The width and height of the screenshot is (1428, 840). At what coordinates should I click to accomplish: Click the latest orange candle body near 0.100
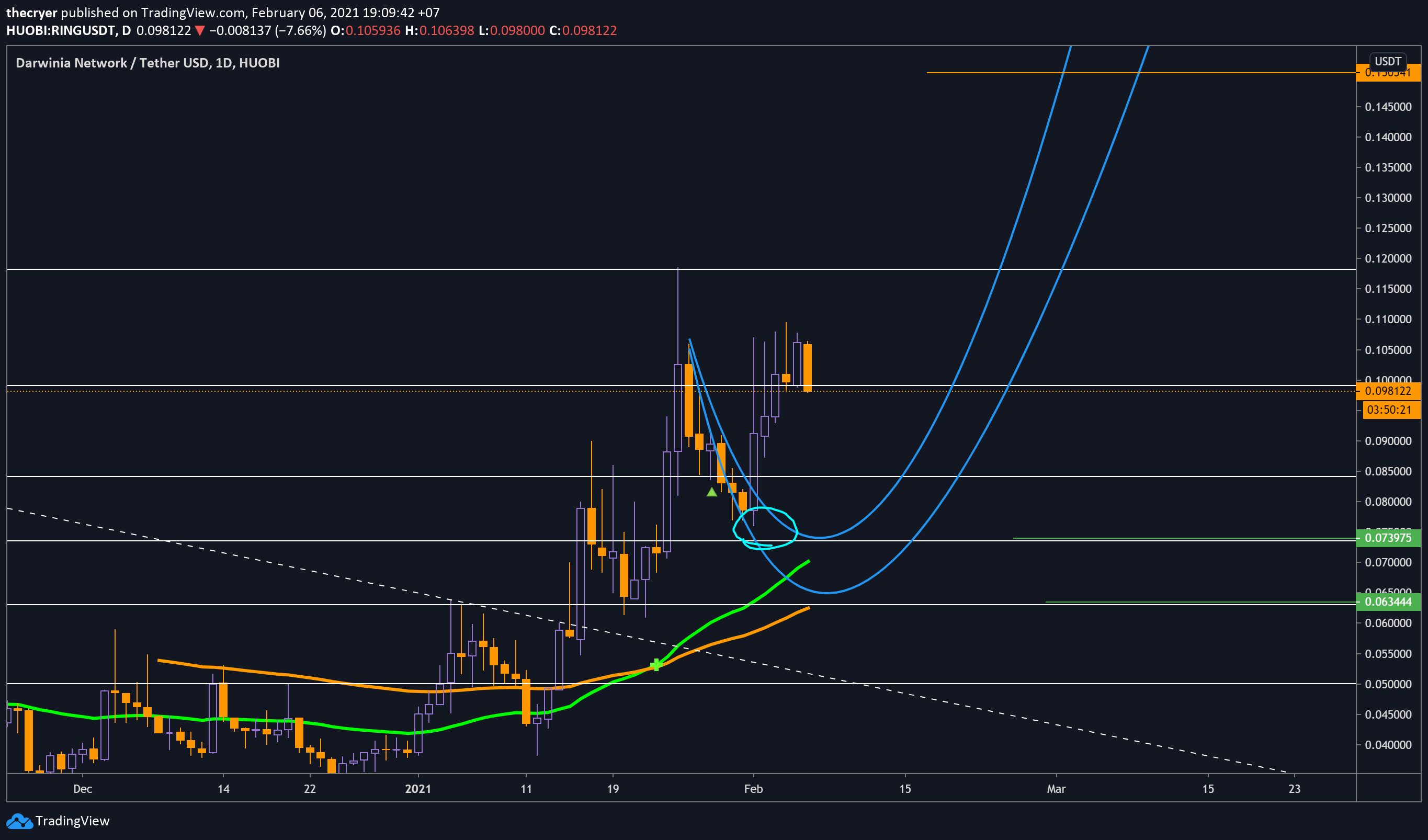tap(808, 368)
